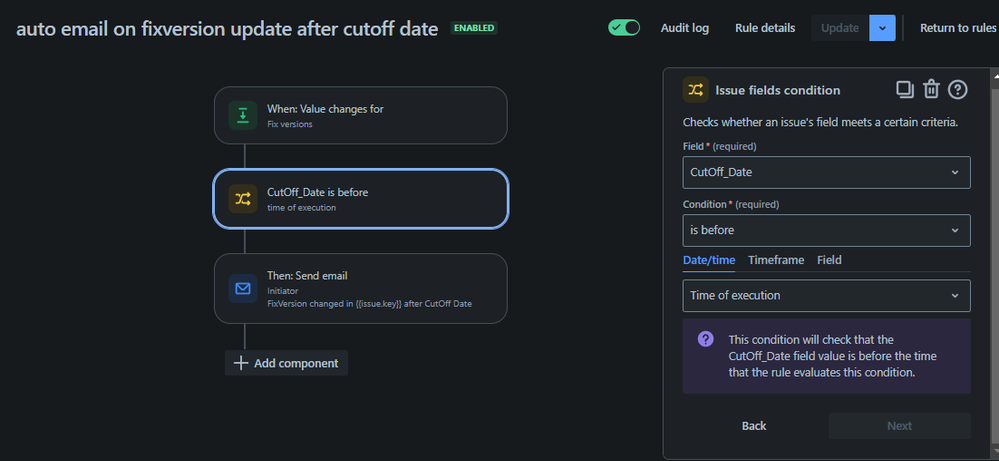Open the Time of execution dropdown

pyautogui.click(x=826, y=295)
